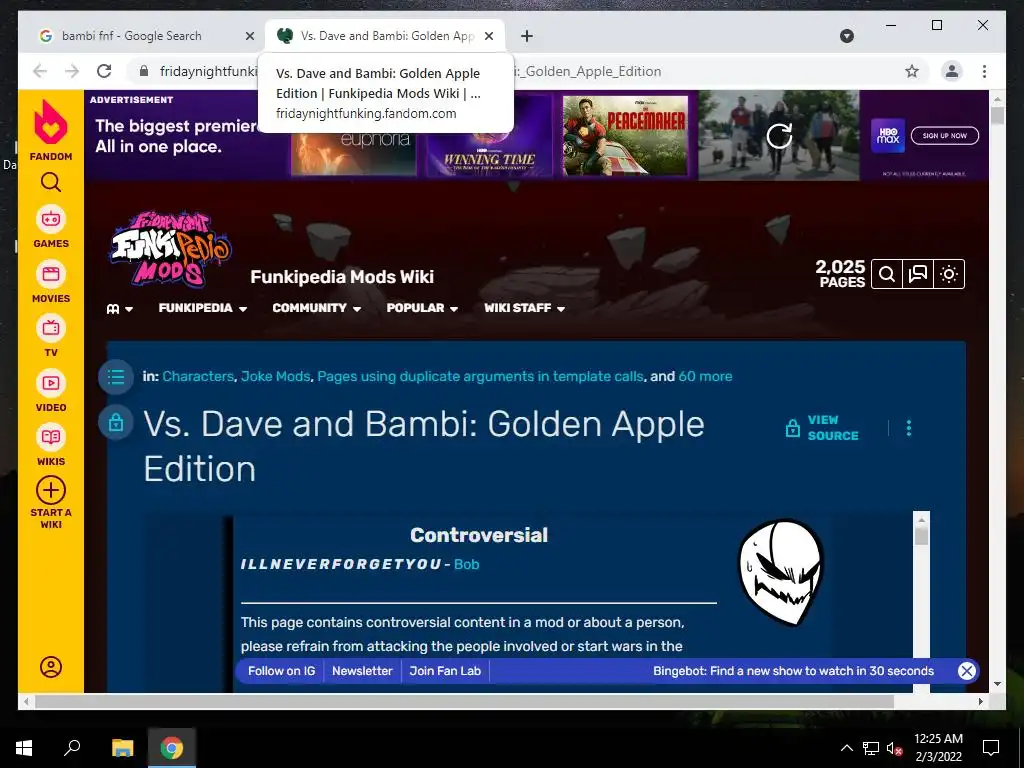Click the page vertical scrollbar thumb

997,115
